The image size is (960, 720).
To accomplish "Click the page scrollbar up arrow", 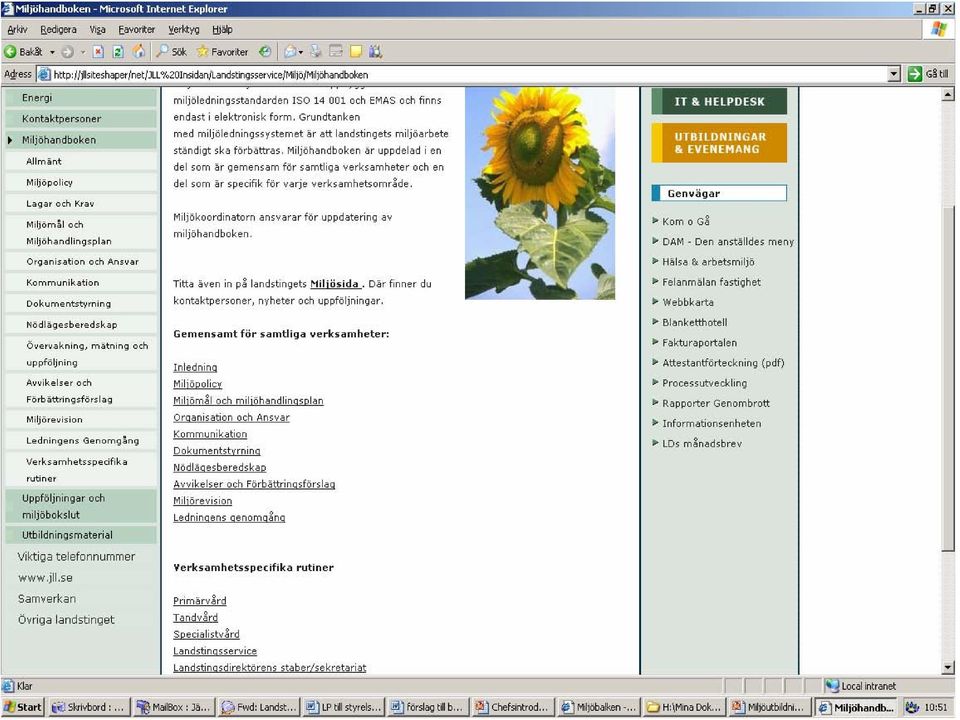I will [x=948, y=95].
